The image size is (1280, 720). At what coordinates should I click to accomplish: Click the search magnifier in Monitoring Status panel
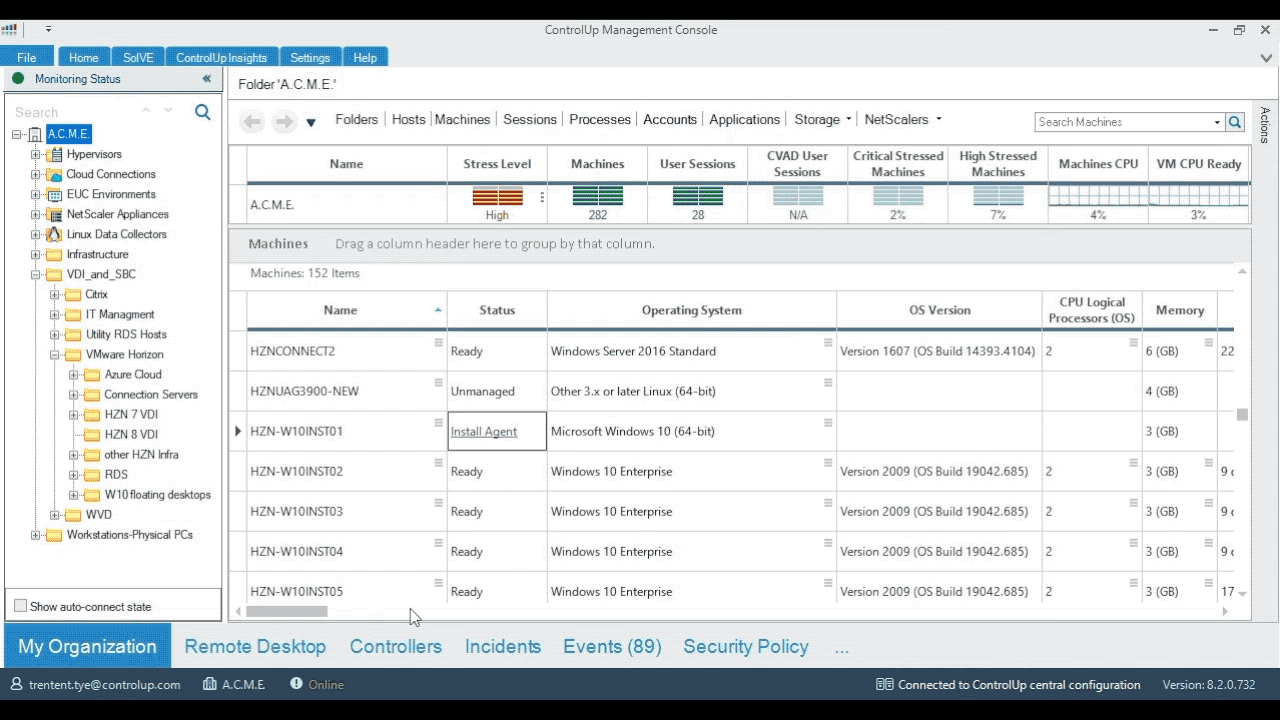[x=202, y=112]
